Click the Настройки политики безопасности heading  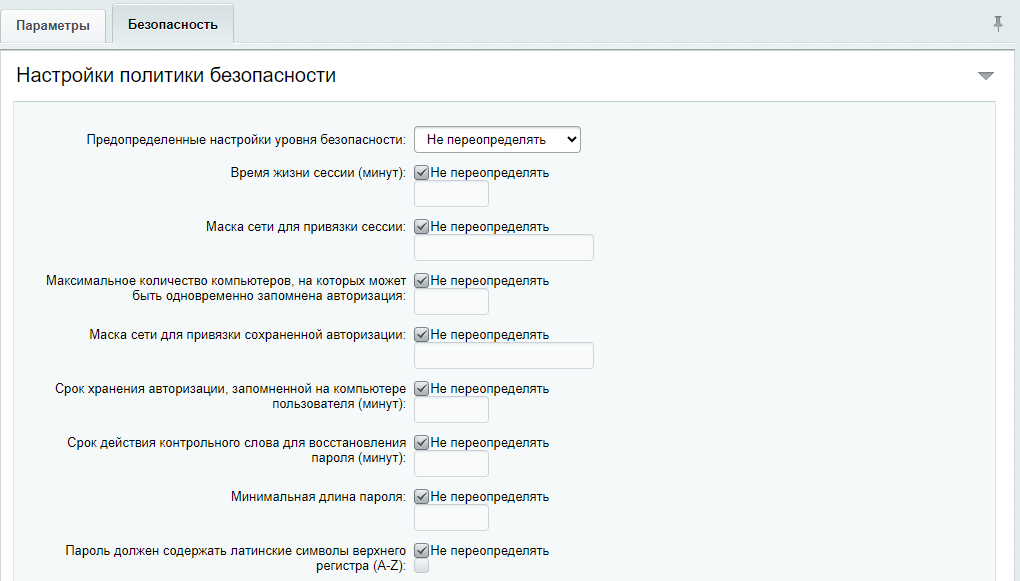coord(176,75)
